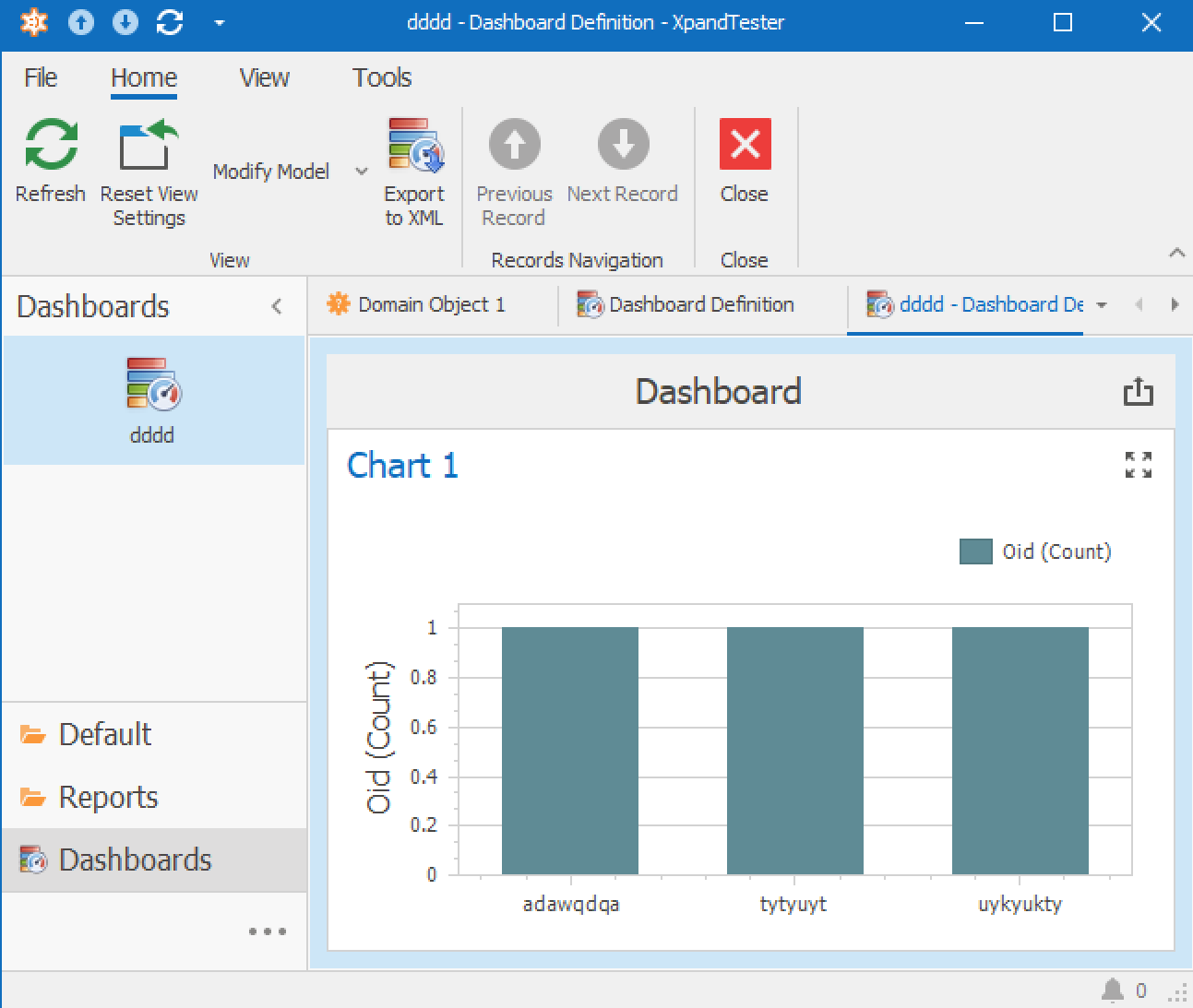1193x1008 pixels.
Task: Click the maximize icon next to Chart 1
Action: pos(1139,466)
